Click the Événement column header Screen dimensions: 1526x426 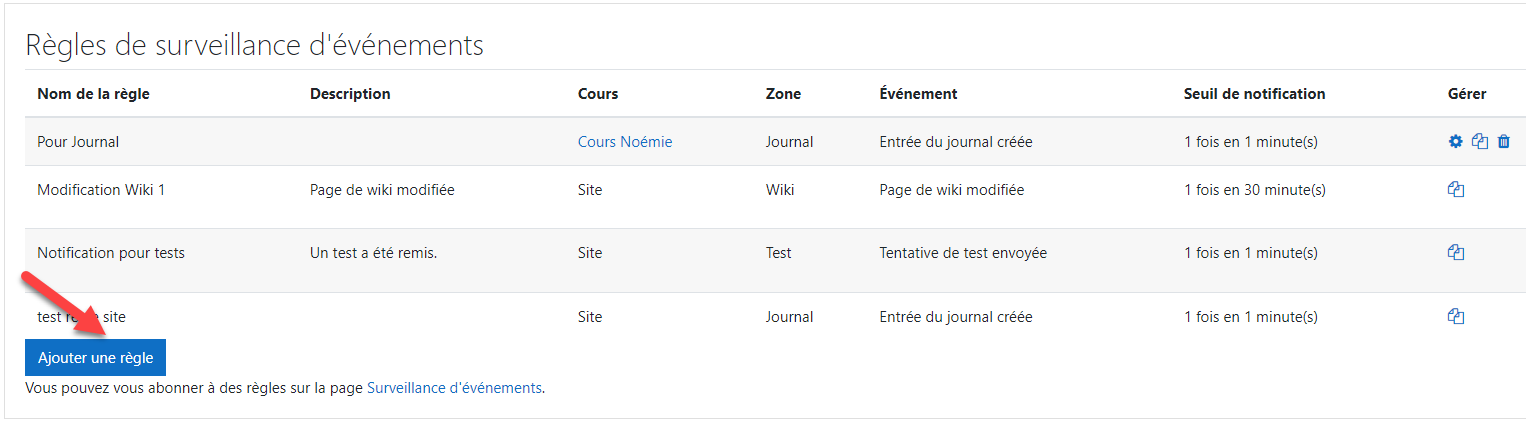coord(918,94)
